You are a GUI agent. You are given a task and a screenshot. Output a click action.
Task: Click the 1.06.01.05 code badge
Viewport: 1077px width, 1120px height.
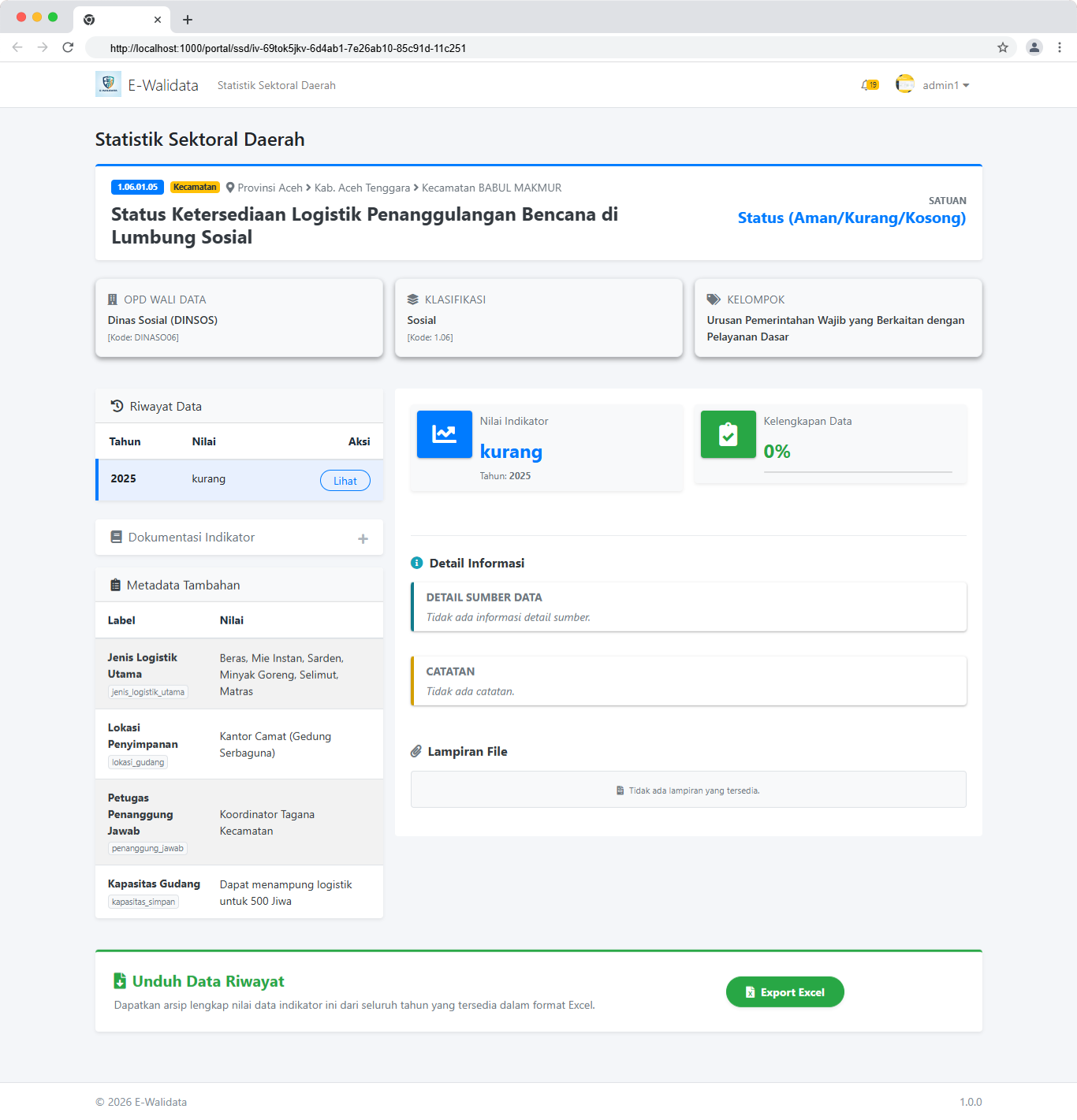pos(137,188)
